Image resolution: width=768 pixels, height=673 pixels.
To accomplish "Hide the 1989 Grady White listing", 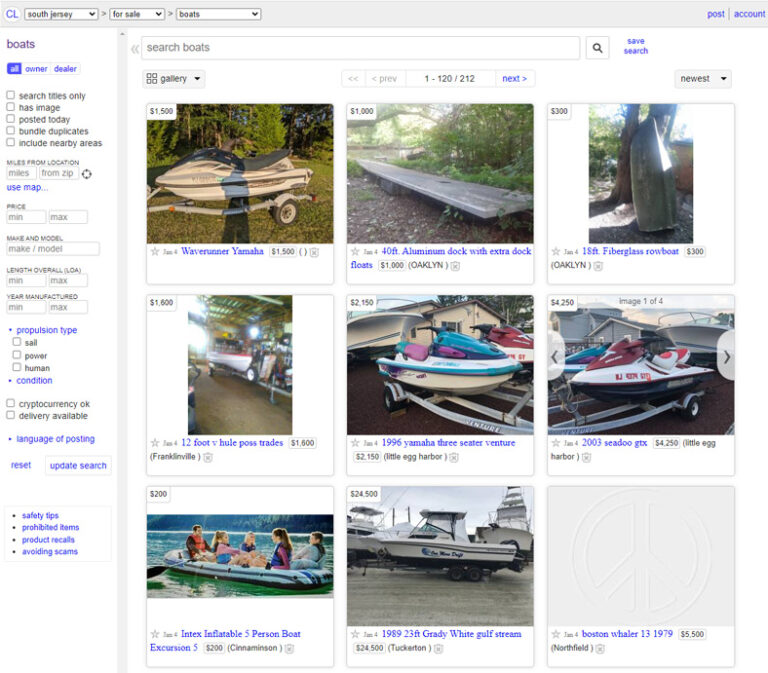I will pos(438,649).
